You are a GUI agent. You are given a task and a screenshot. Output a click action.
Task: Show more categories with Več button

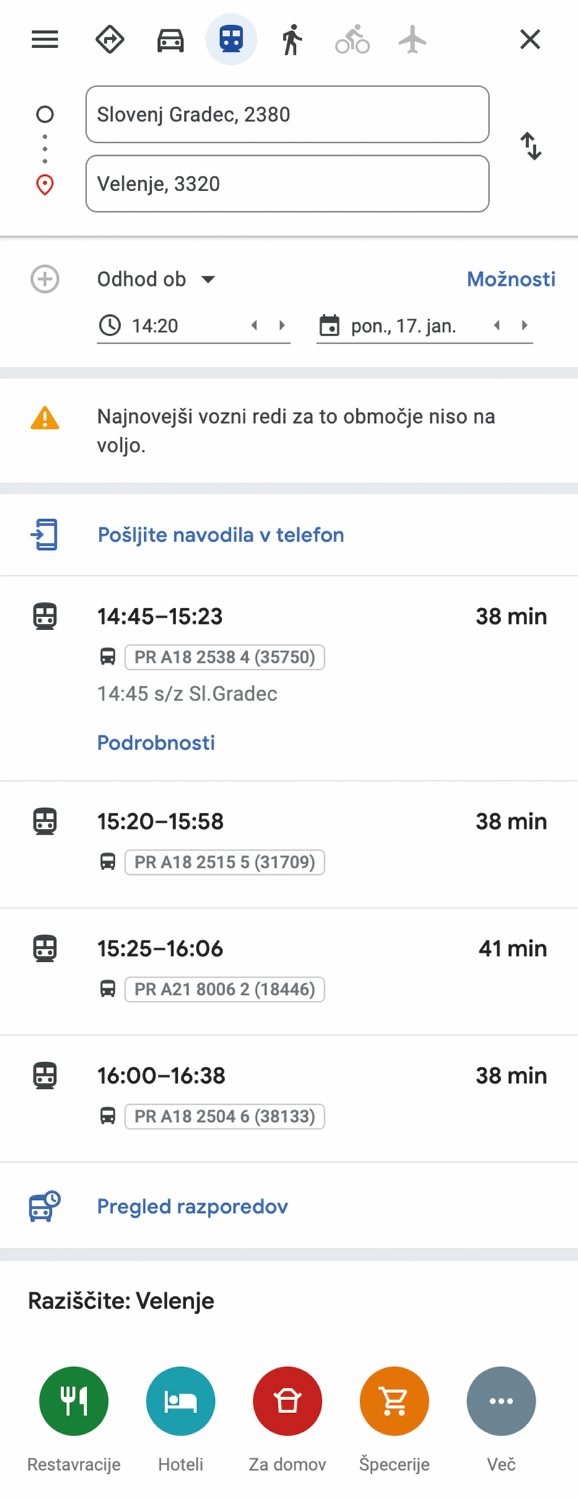pyautogui.click(x=501, y=1402)
